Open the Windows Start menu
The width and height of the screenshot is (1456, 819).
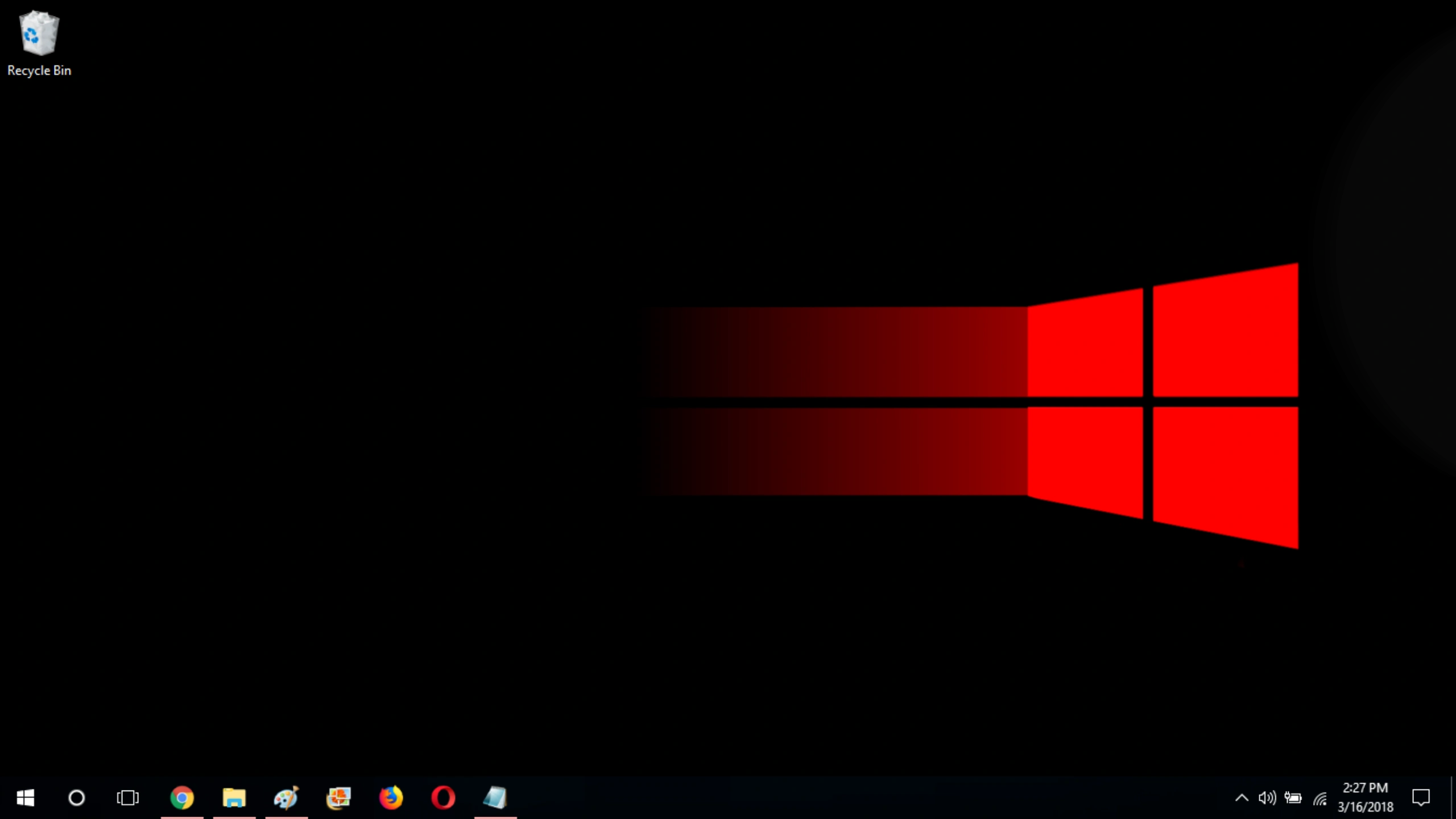[x=25, y=798]
